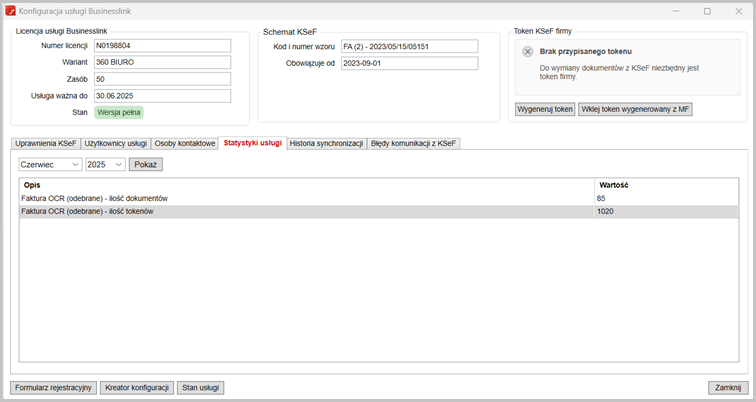
Task: Click the Zamknij button
Action: click(728, 388)
